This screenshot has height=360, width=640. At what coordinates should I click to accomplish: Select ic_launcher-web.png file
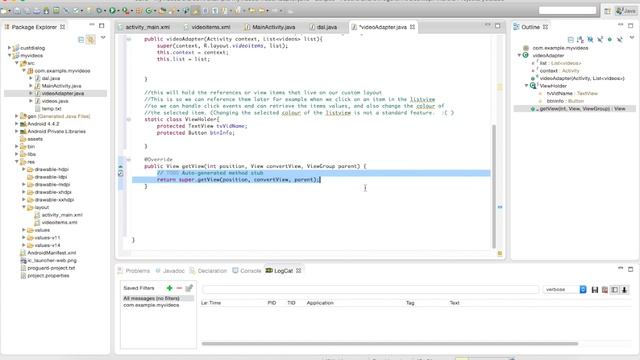coord(51,260)
